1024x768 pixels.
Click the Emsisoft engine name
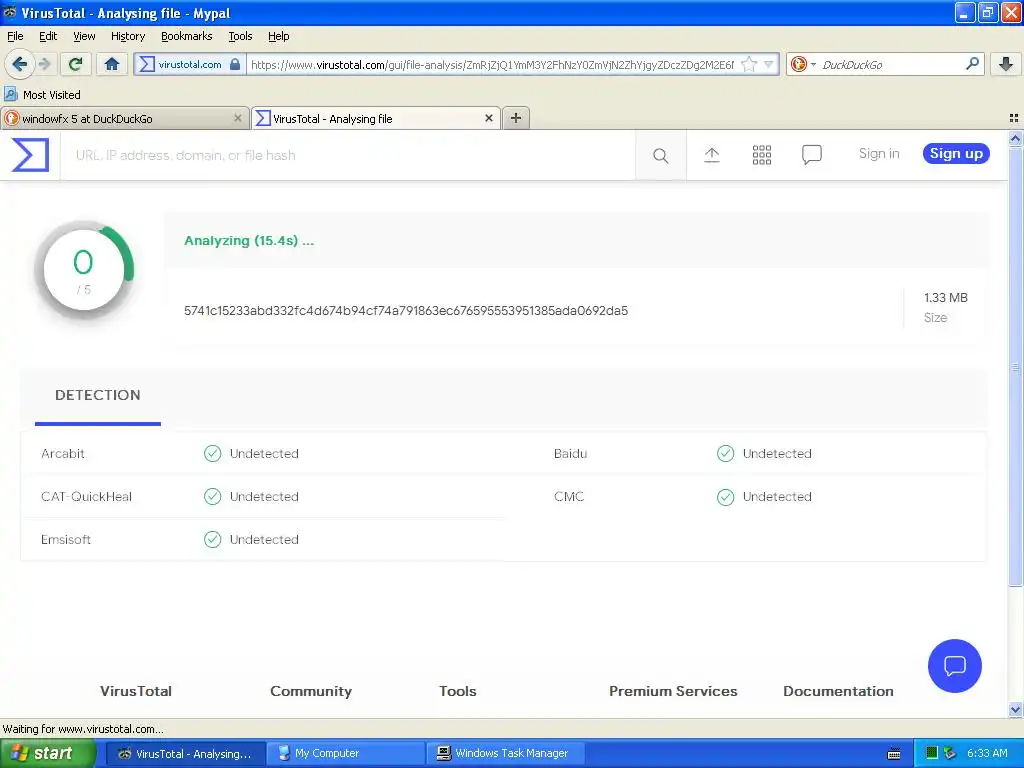click(65, 539)
